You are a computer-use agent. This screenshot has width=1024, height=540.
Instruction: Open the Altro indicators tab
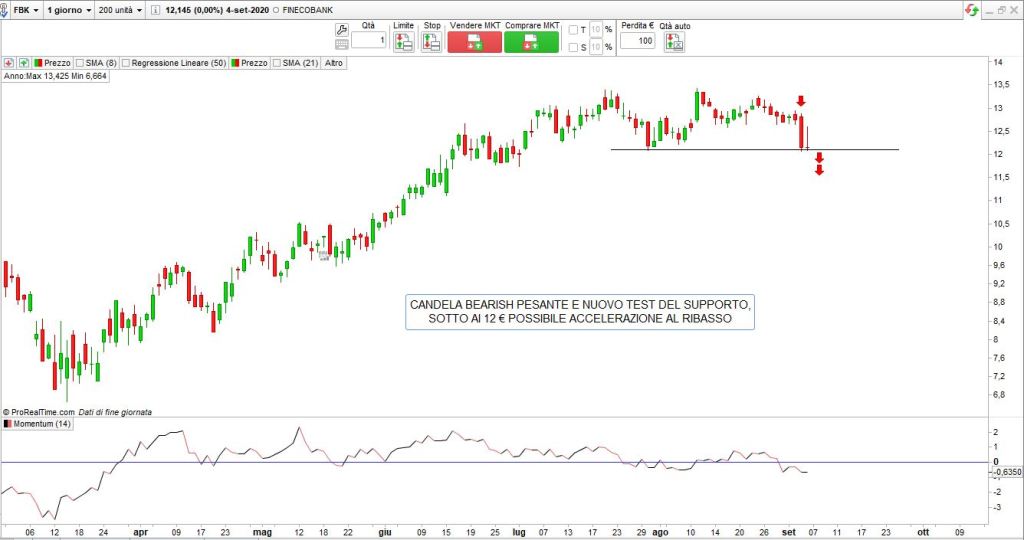click(x=333, y=63)
